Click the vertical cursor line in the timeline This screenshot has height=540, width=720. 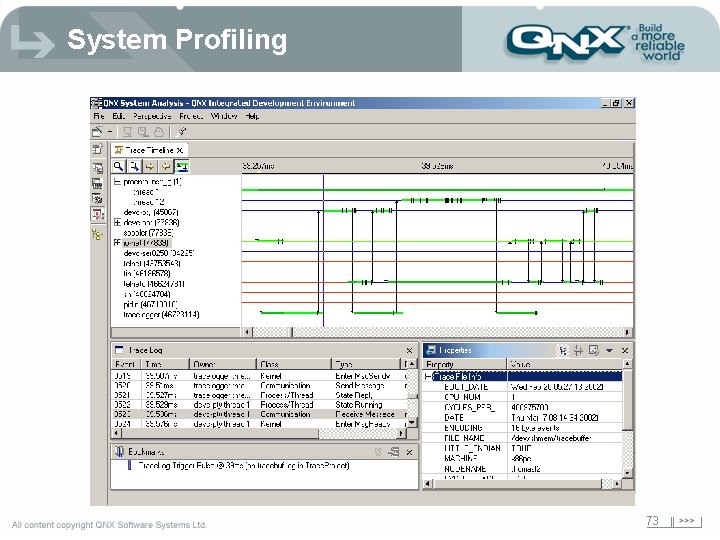[323, 250]
